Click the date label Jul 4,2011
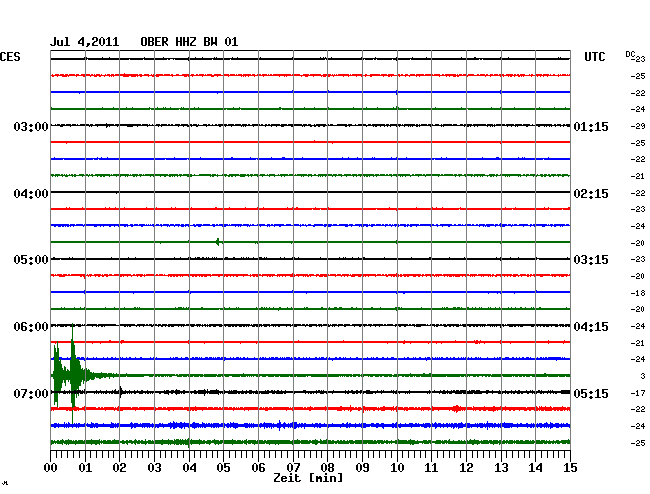Screen dimensions: 650x494 (x=85, y=42)
